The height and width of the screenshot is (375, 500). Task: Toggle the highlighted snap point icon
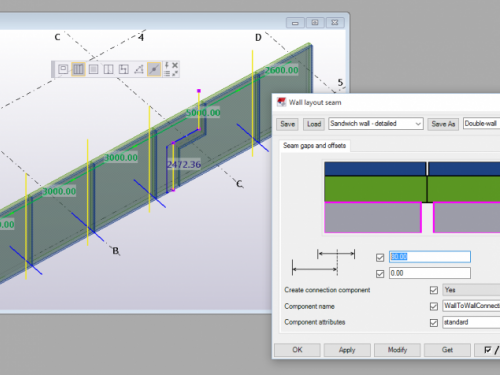(x=154, y=69)
